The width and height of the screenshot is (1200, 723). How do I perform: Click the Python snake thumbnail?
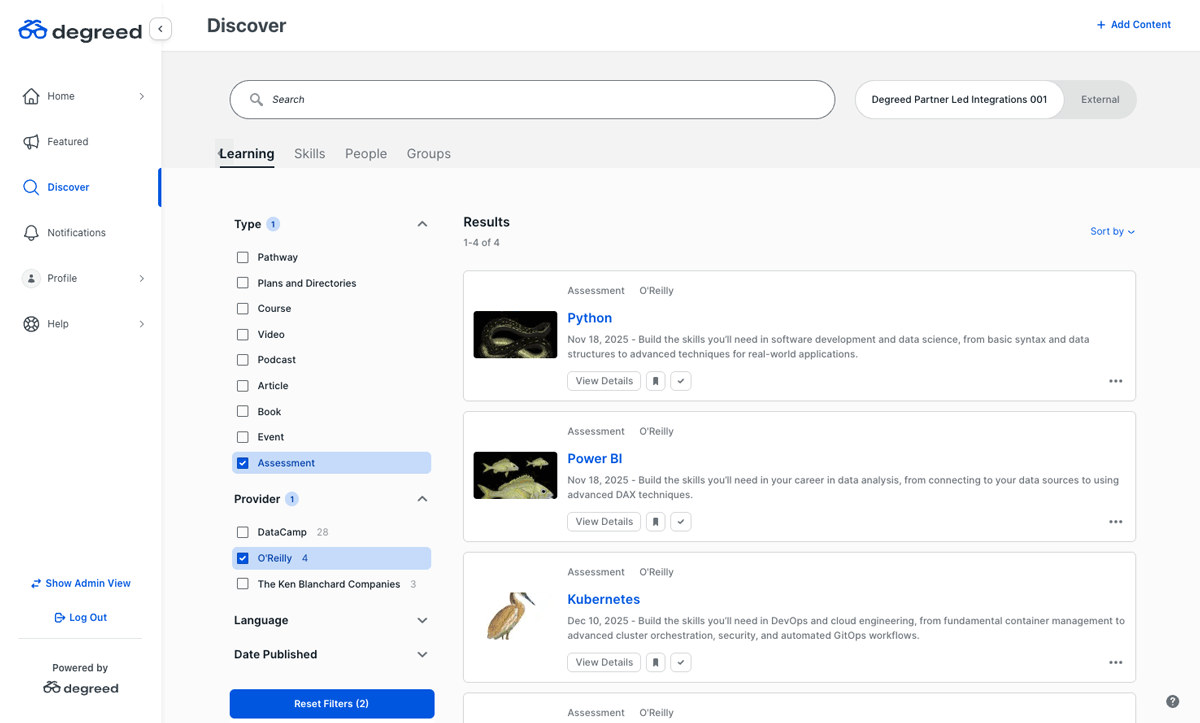click(515, 334)
